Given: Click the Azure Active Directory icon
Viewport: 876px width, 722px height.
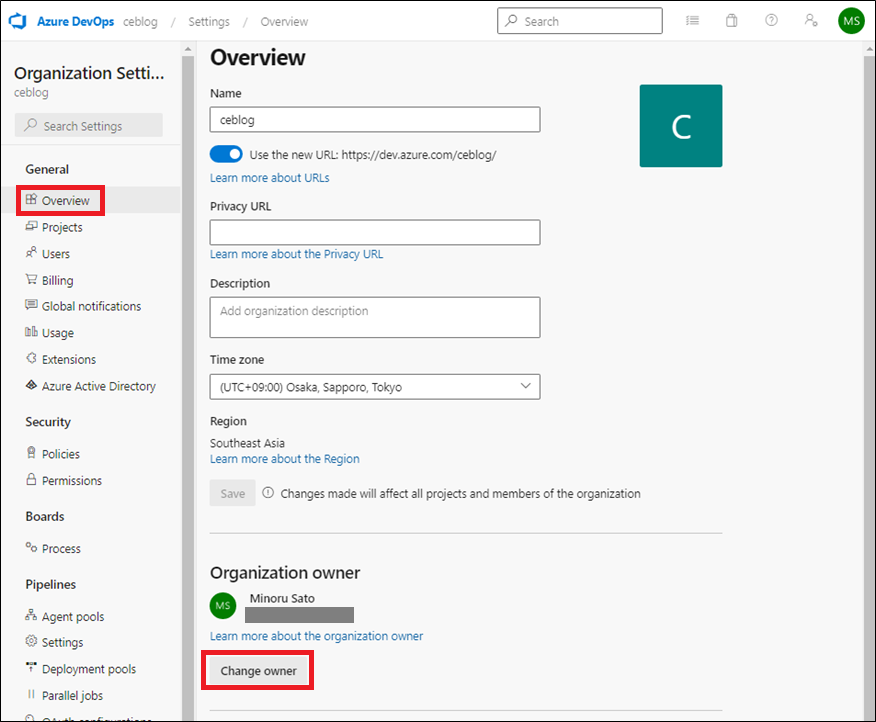Looking at the screenshot, I should [x=31, y=385].
